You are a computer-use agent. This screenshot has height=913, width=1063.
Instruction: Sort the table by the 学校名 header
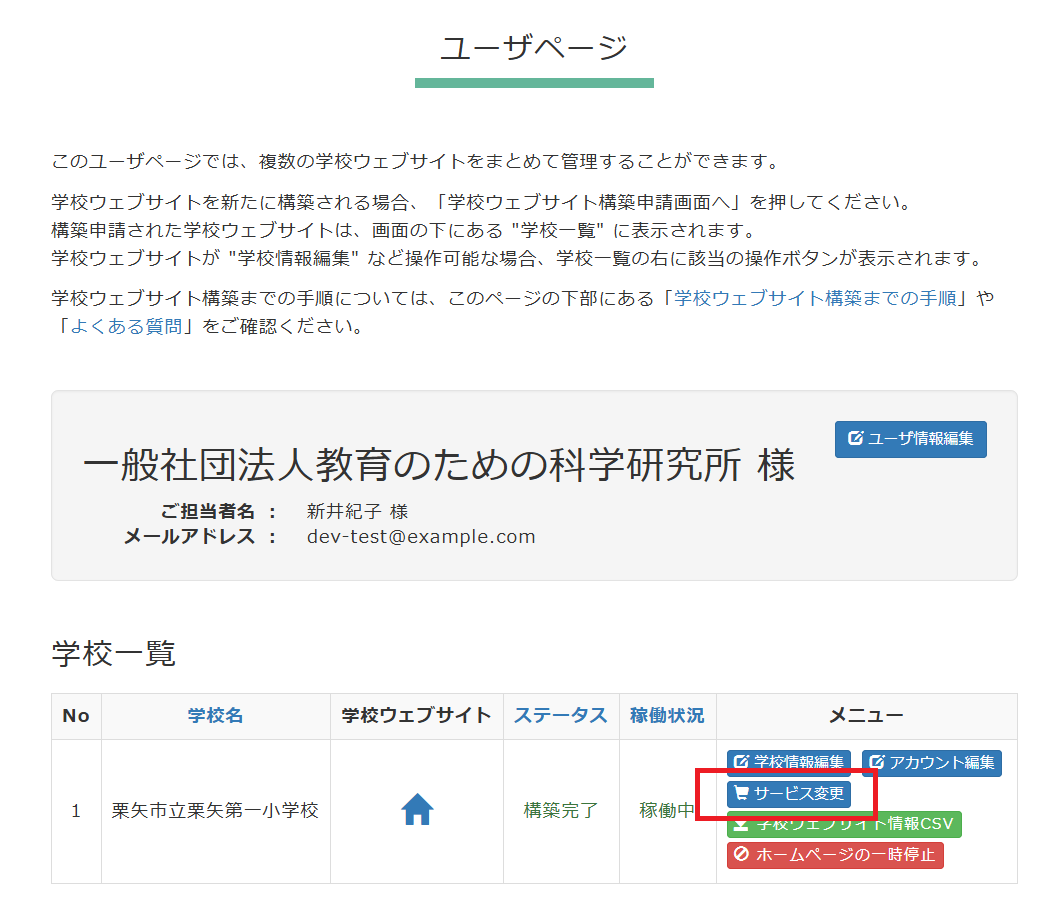click(x=215, y=716)
